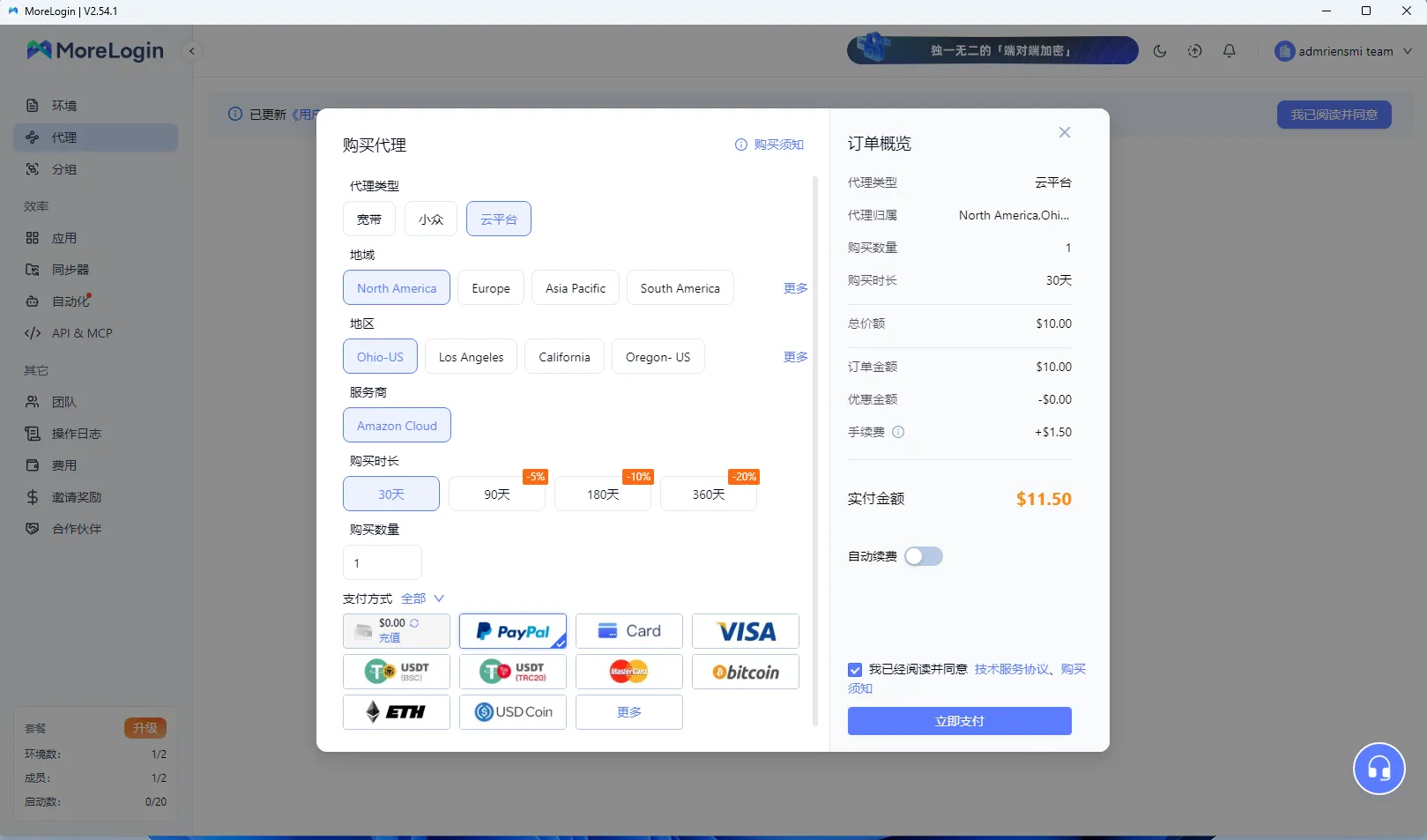Click the 费用 wallet icon
1427x840 pixels.
[33, 465]
